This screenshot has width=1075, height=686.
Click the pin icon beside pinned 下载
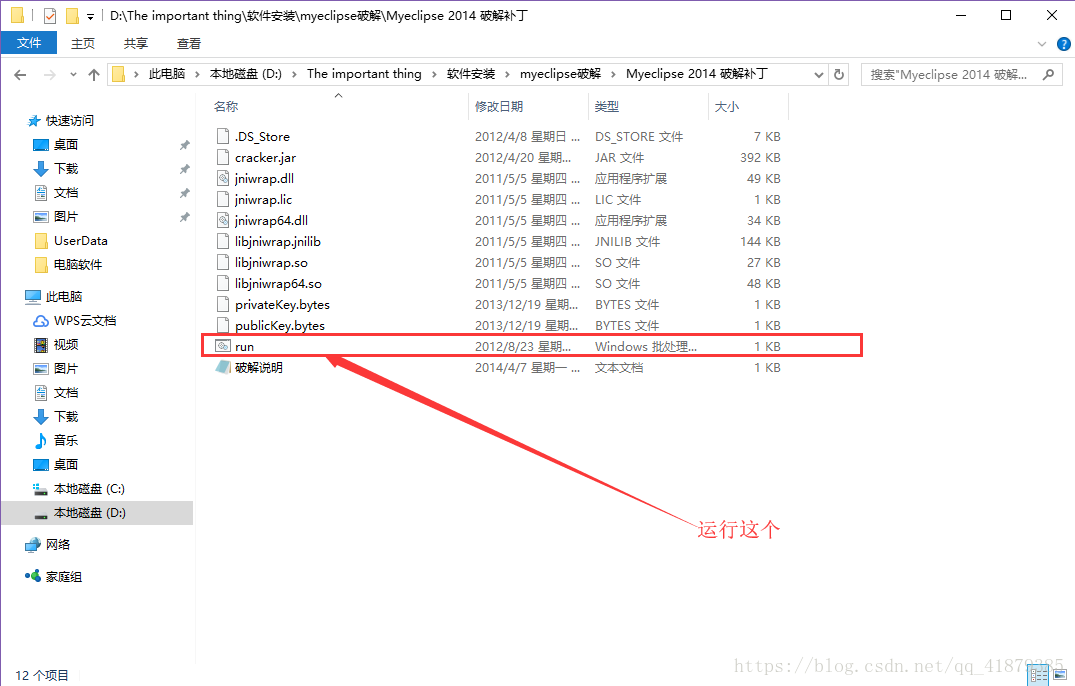[x=184, y=169]
